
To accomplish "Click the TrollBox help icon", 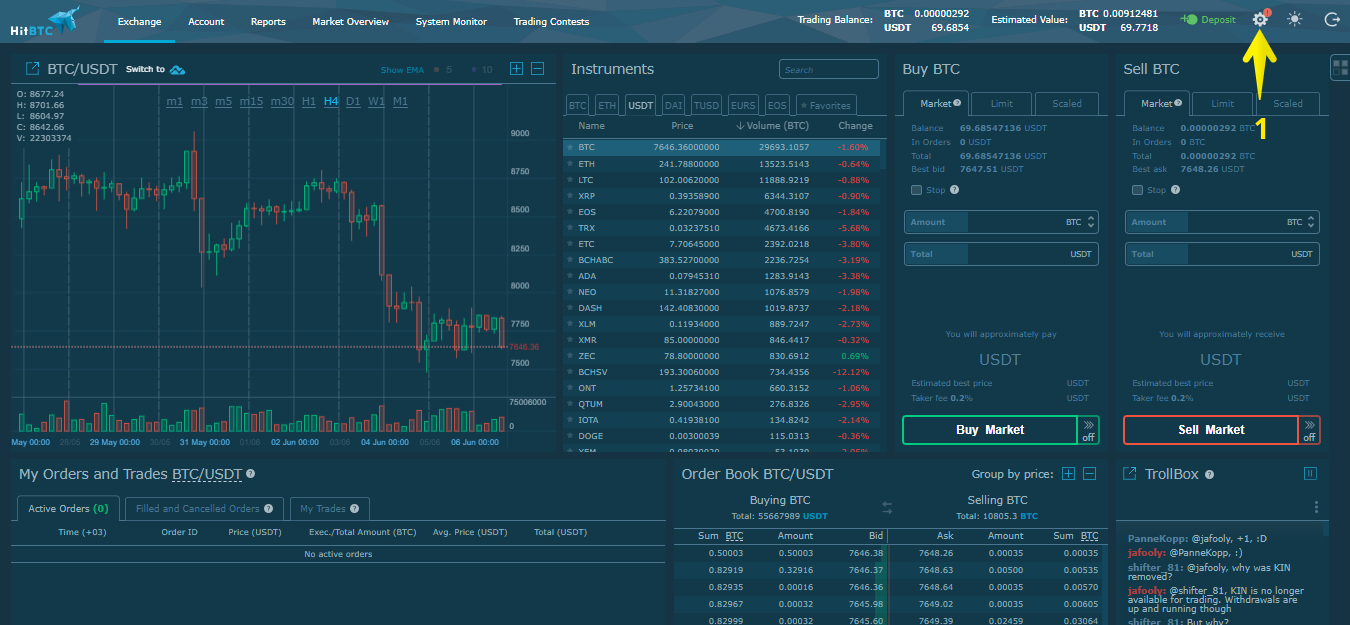I will tap(1209, 475).
